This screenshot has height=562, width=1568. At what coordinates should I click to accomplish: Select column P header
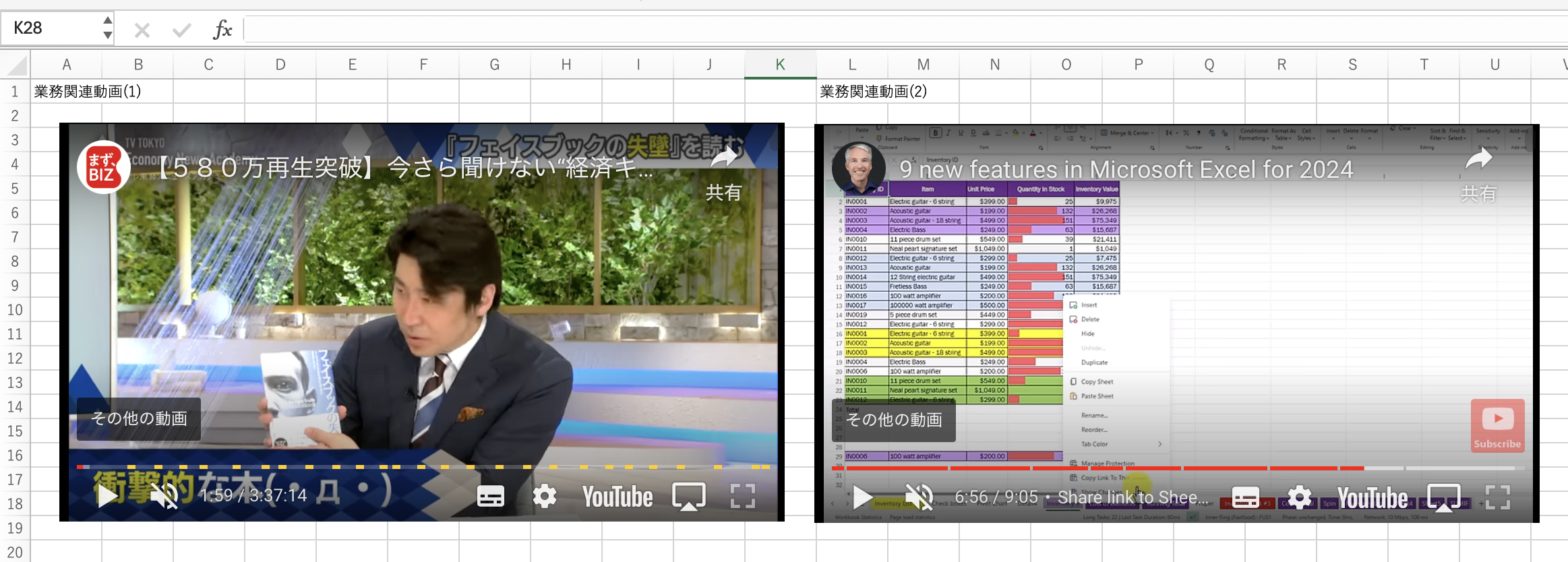tap(1138, 65)
